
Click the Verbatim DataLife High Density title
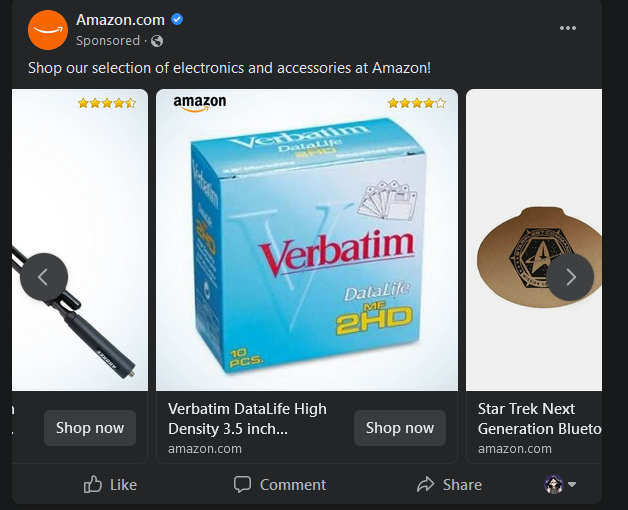(x=247, y=418)
